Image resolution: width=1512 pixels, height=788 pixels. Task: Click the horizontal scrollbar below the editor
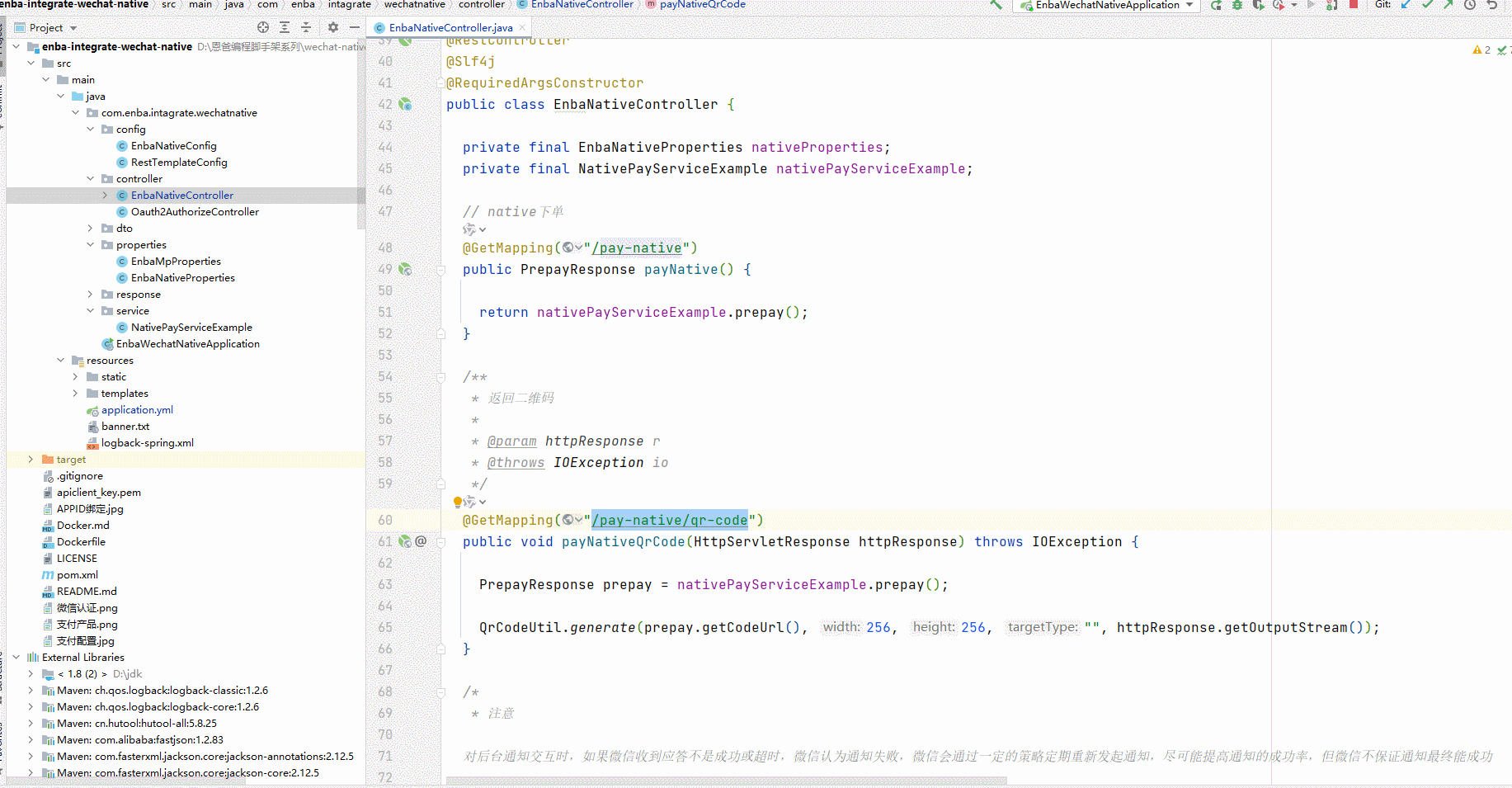click(726, 780)
